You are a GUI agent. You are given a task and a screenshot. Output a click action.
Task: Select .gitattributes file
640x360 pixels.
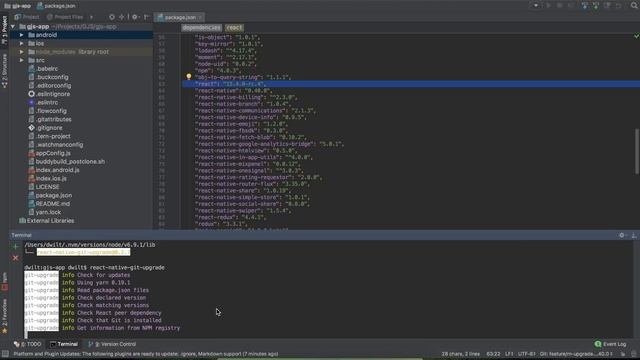point(50,120)
